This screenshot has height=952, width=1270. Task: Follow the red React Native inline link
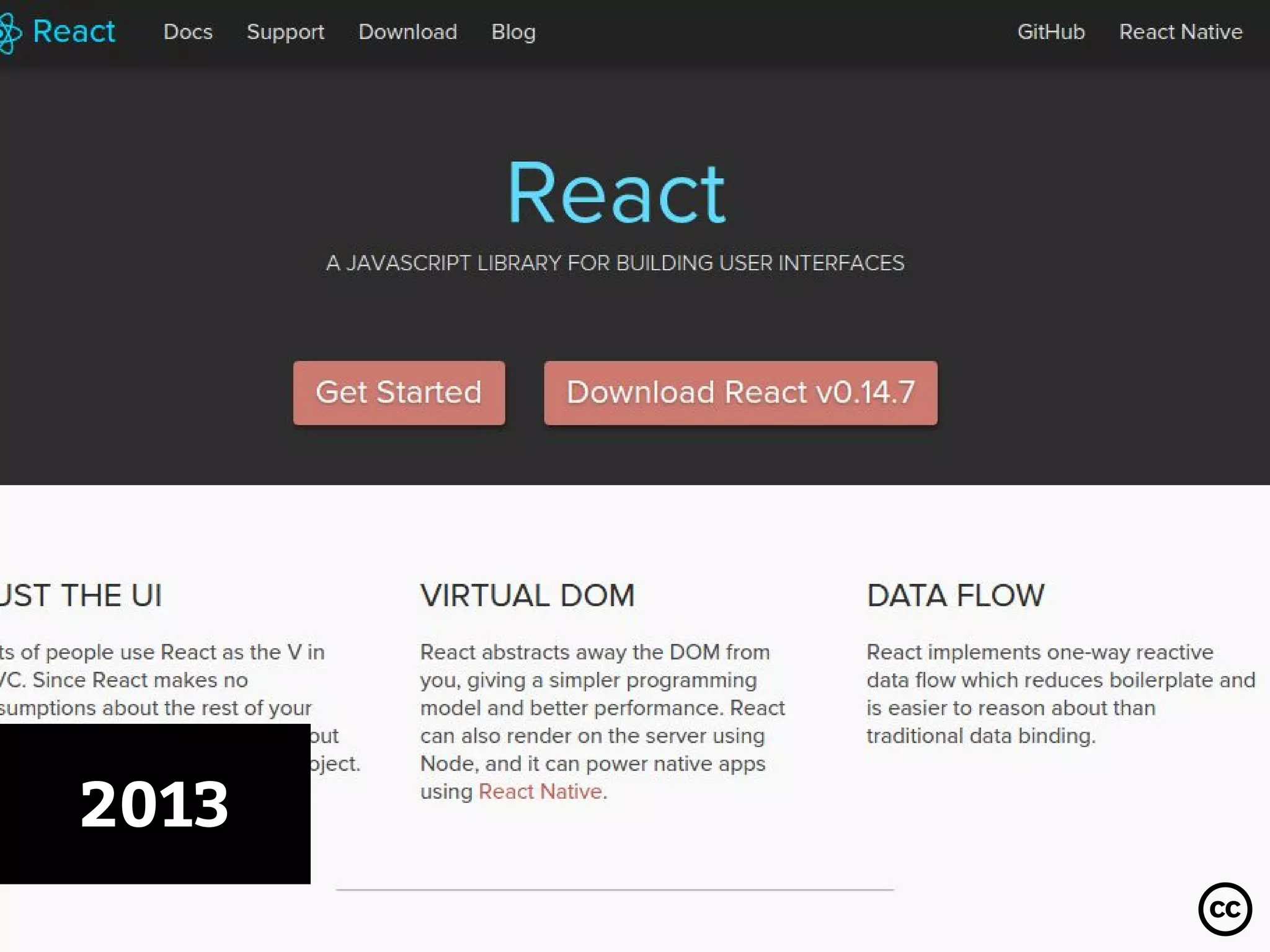tap(540, 791)
